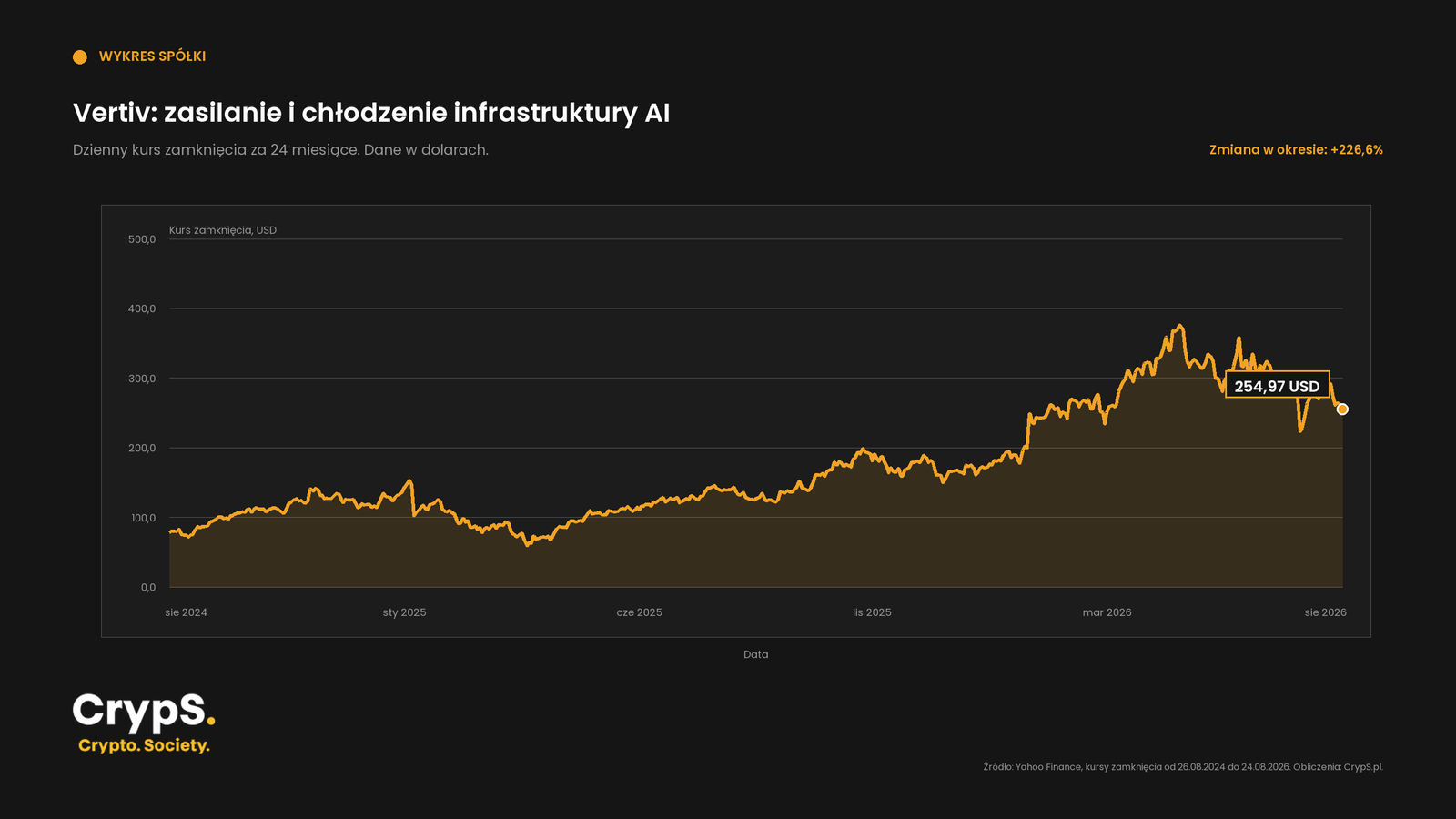Viewport: 1456px width, 819px height.
Task: Click the subtitle 'Dzienny kurs zamknięcia za 24 miesiące'
Action: (x=280, y=149)
